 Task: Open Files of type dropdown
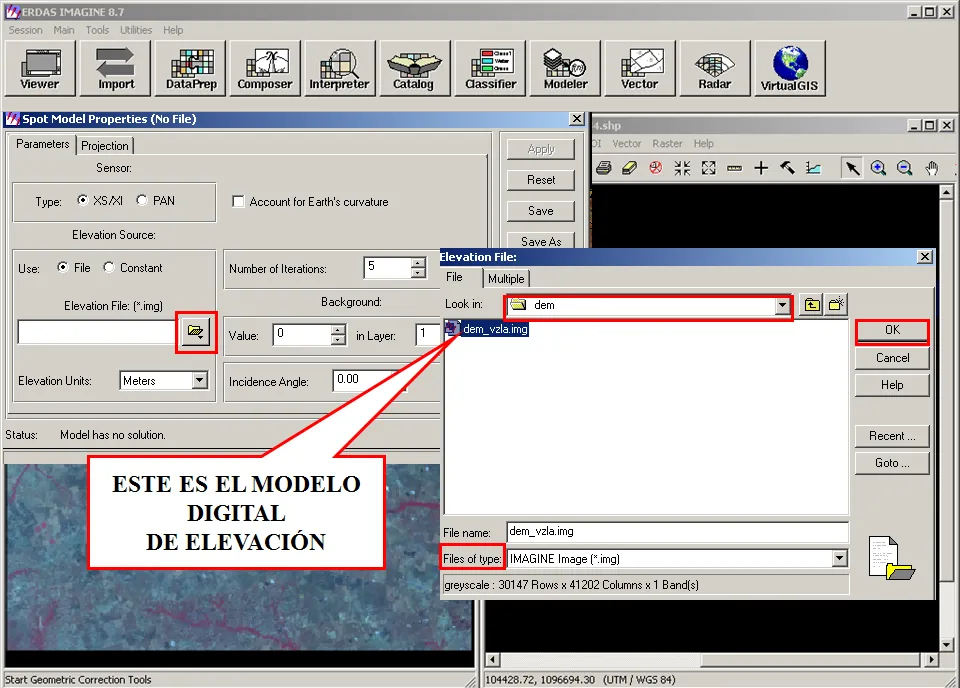point(839,558)
